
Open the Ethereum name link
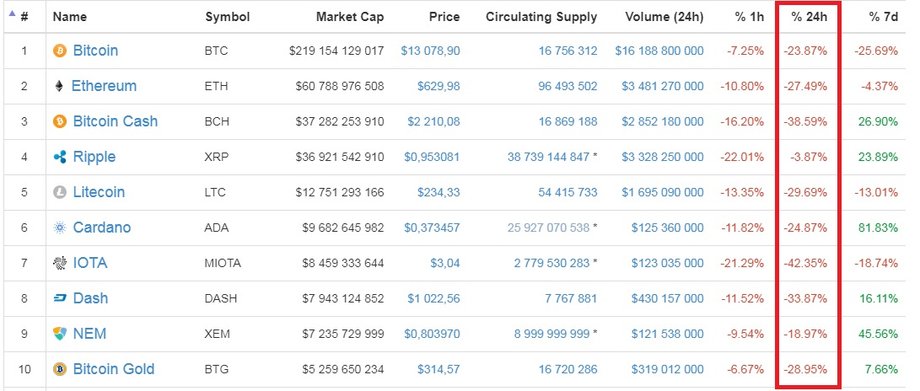click(104, 86)
